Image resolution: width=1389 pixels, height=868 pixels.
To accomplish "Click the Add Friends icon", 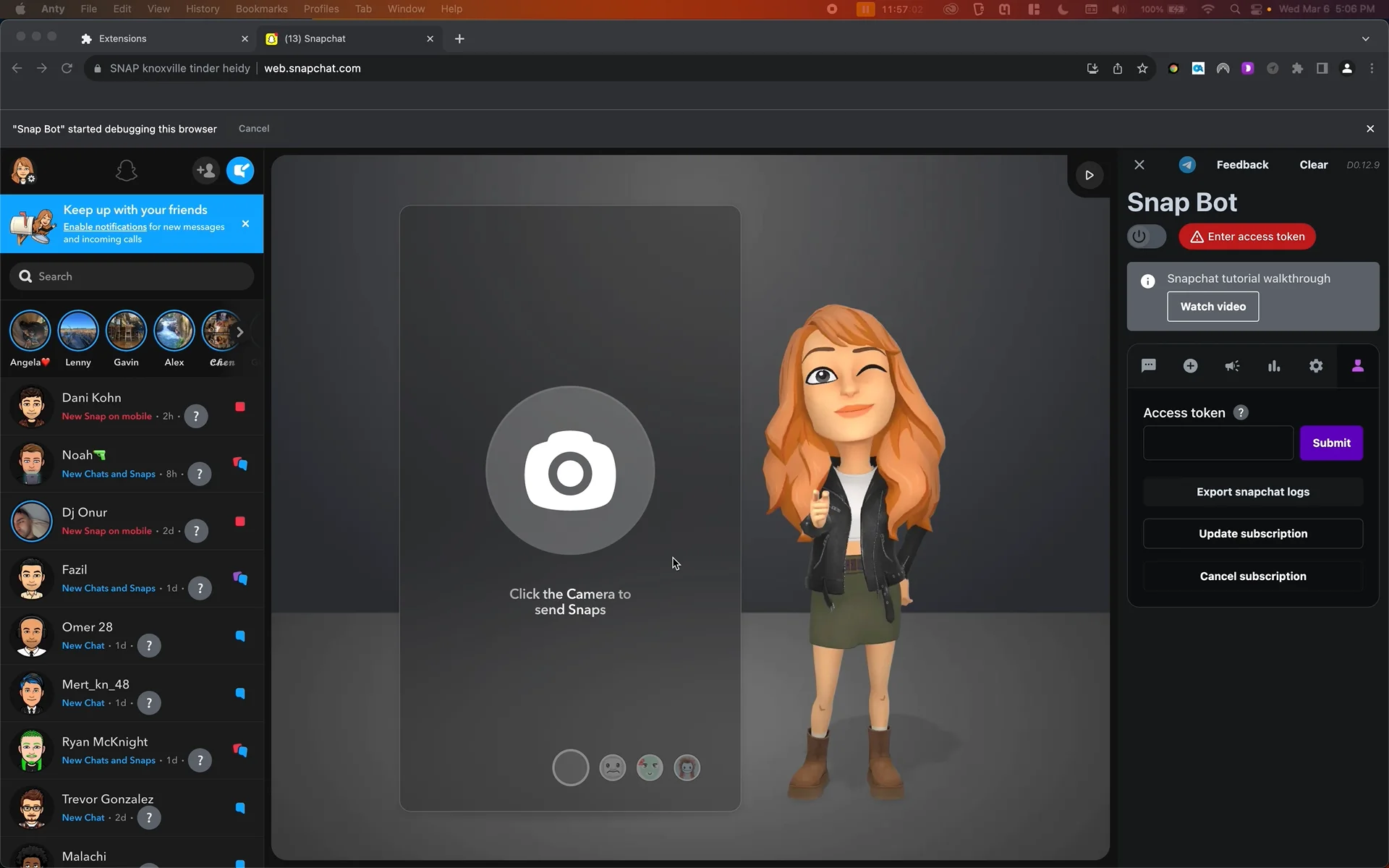I will tap(205, 171).
